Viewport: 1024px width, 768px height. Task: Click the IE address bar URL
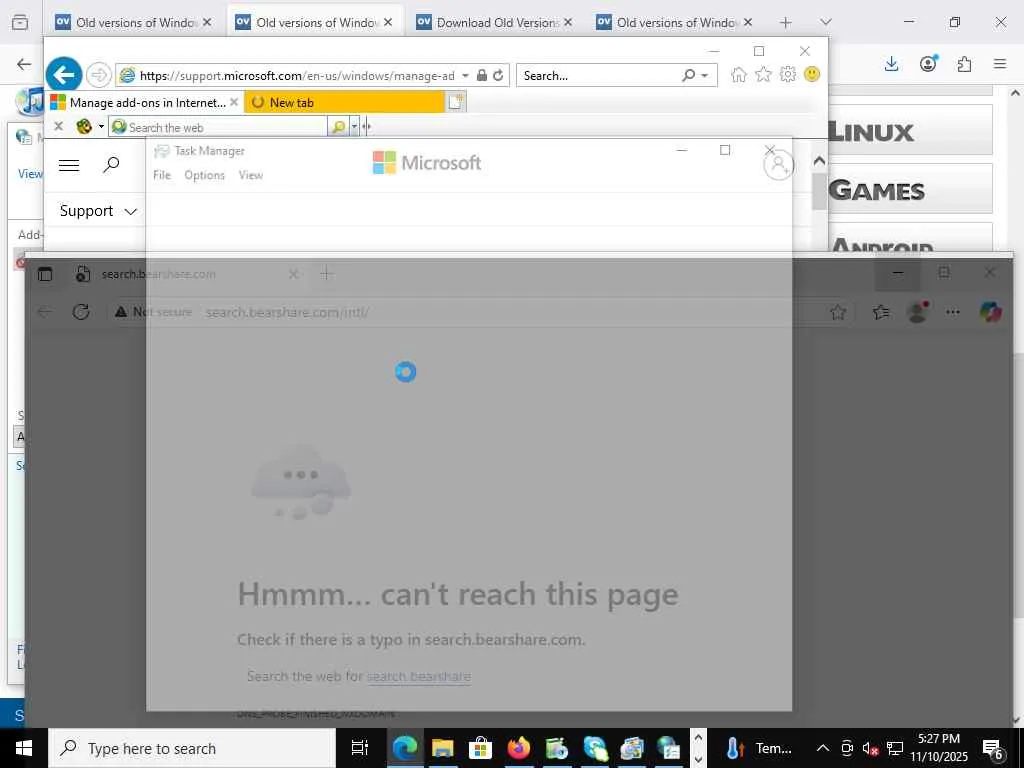pyautogui.click(x=297, y=76)
